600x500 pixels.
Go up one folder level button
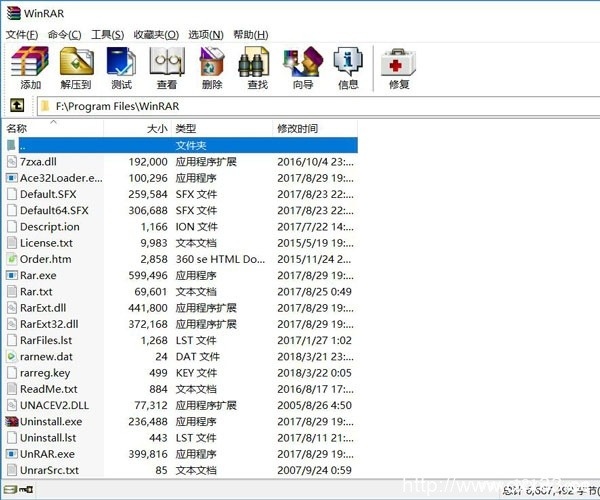click(17, 105)
